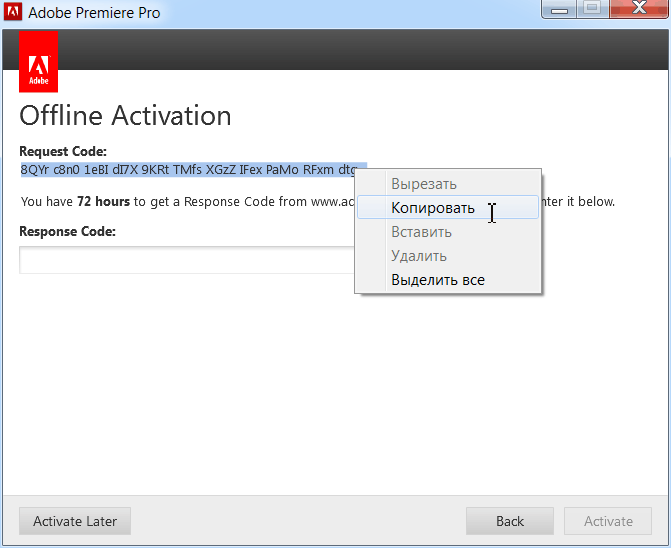The width and height of the screenshot is (671, 548).
Task: Click the Activate Later button
Action: click(x=75, y=521)
